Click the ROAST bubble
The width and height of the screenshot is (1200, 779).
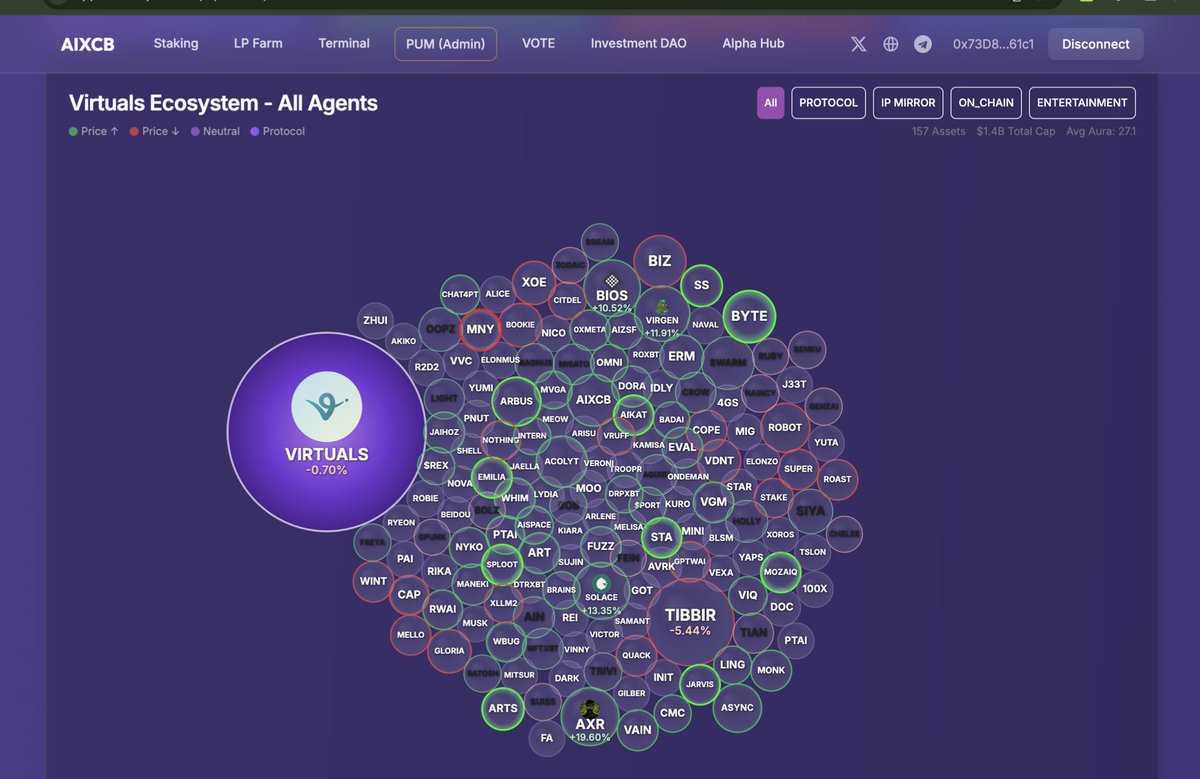837,479
